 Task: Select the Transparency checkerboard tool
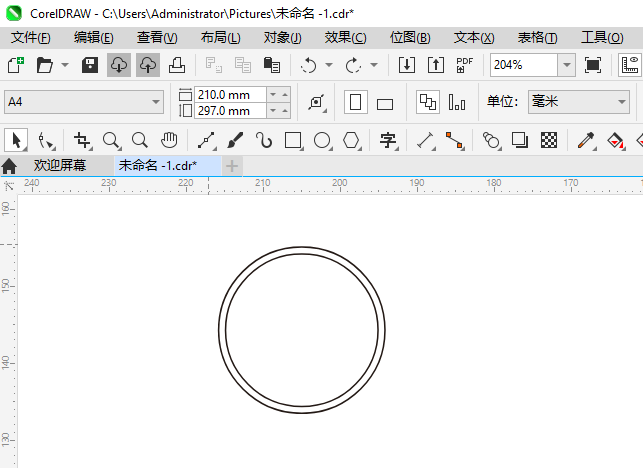tap(549, 140)
